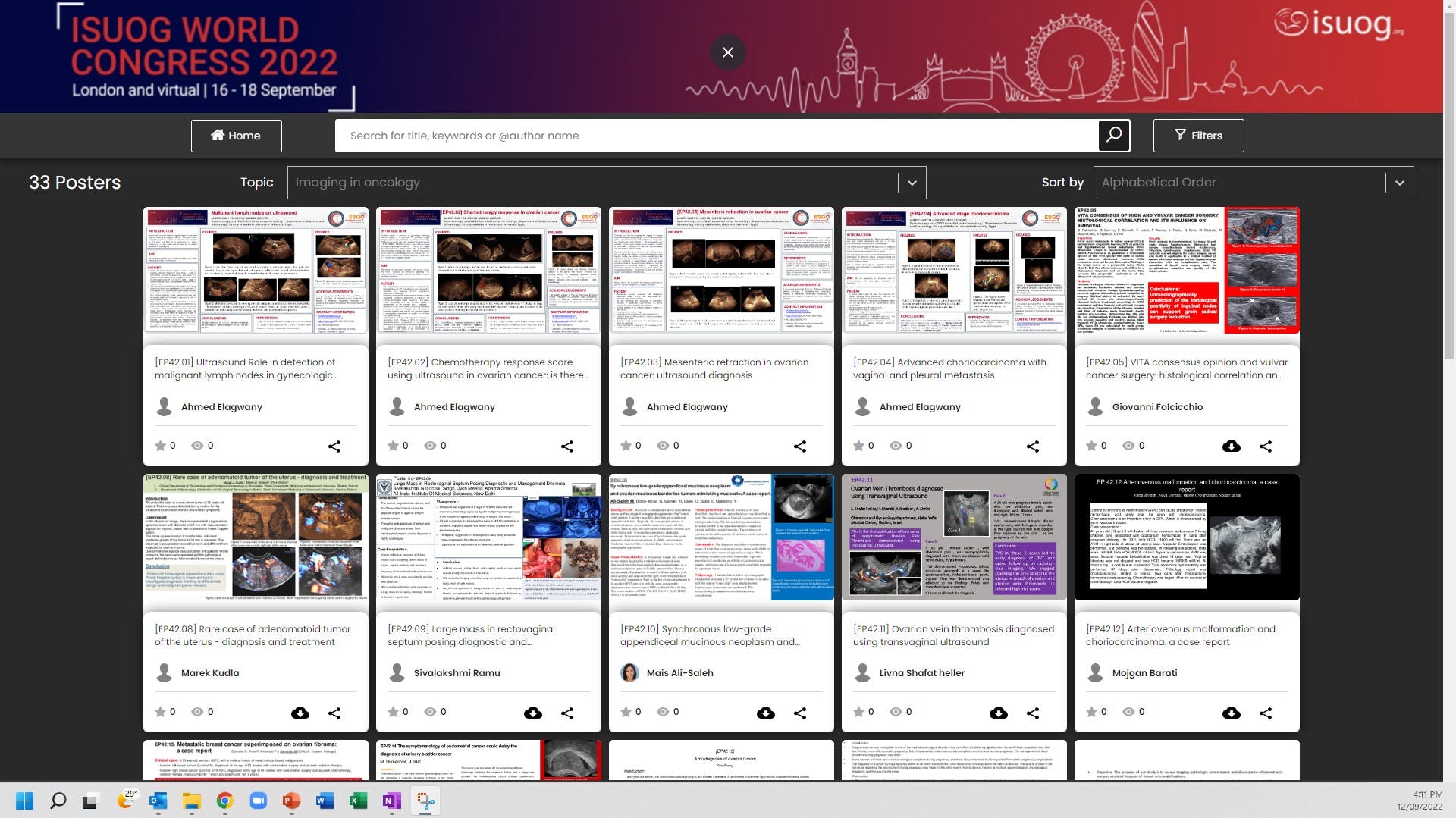The image size is (1456, 818).
Task: Open author Giovanni Falcicchio
Action: pos(1157,407)
